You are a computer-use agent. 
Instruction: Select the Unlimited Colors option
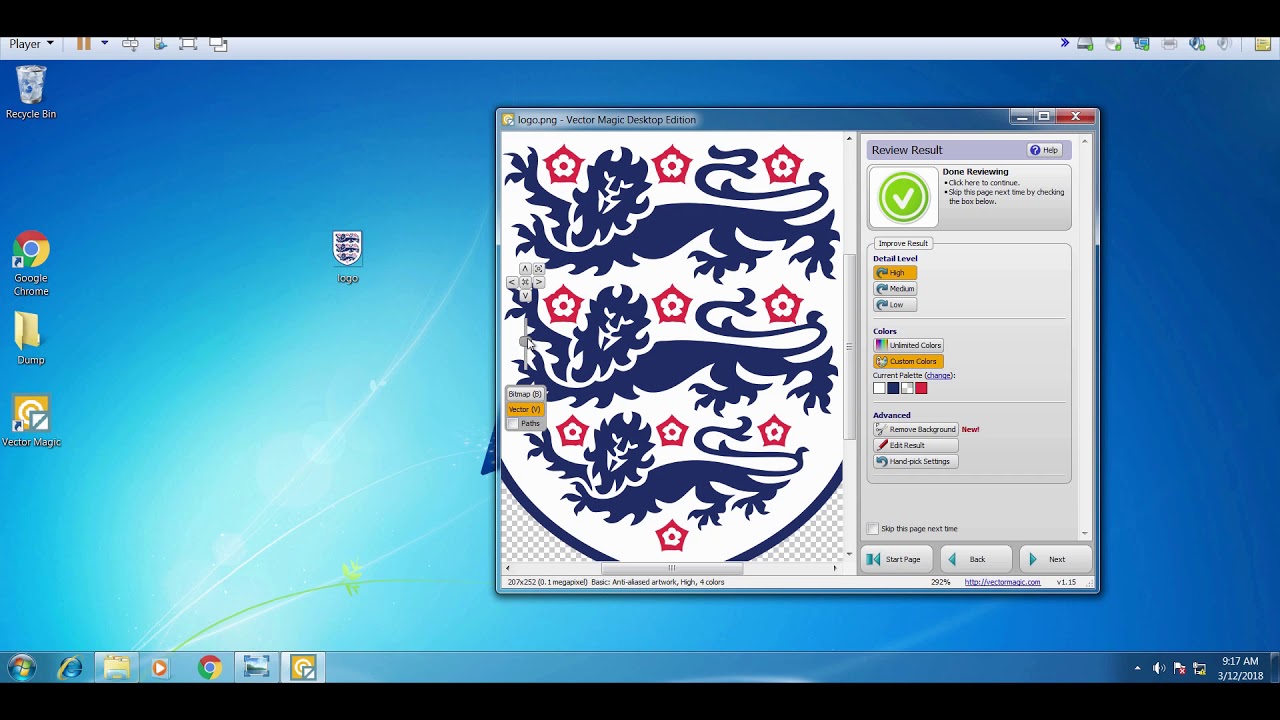tap(908, 345)
